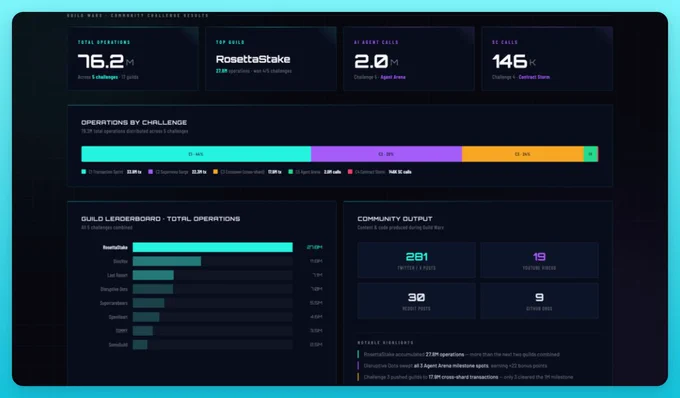Click the small green segment of stacked bar
This screenshot has width=680, height=398.
[591, 154]
